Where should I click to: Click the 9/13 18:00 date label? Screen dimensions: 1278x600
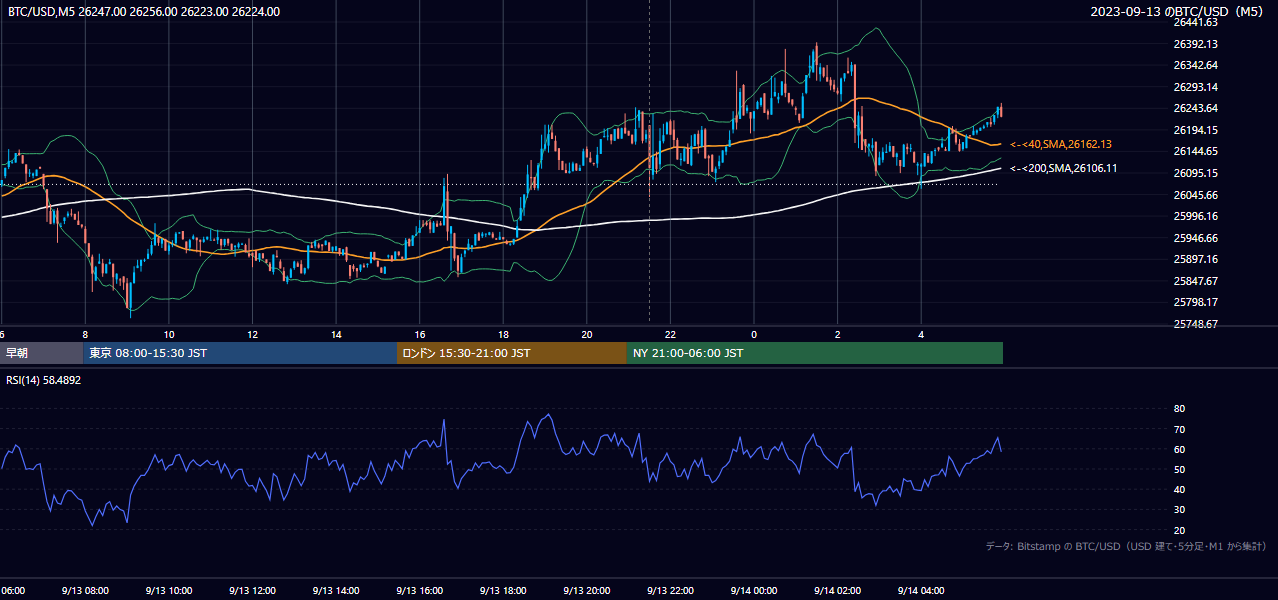coord(503,591)
